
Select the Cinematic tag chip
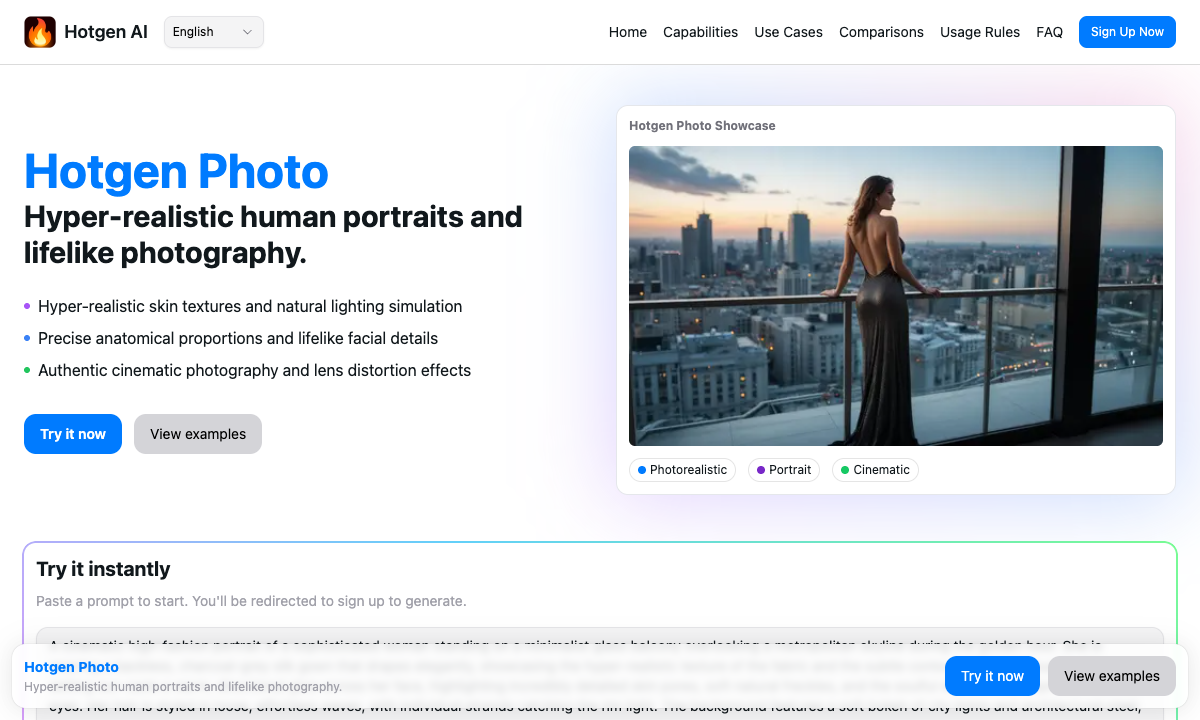[874, 470]
